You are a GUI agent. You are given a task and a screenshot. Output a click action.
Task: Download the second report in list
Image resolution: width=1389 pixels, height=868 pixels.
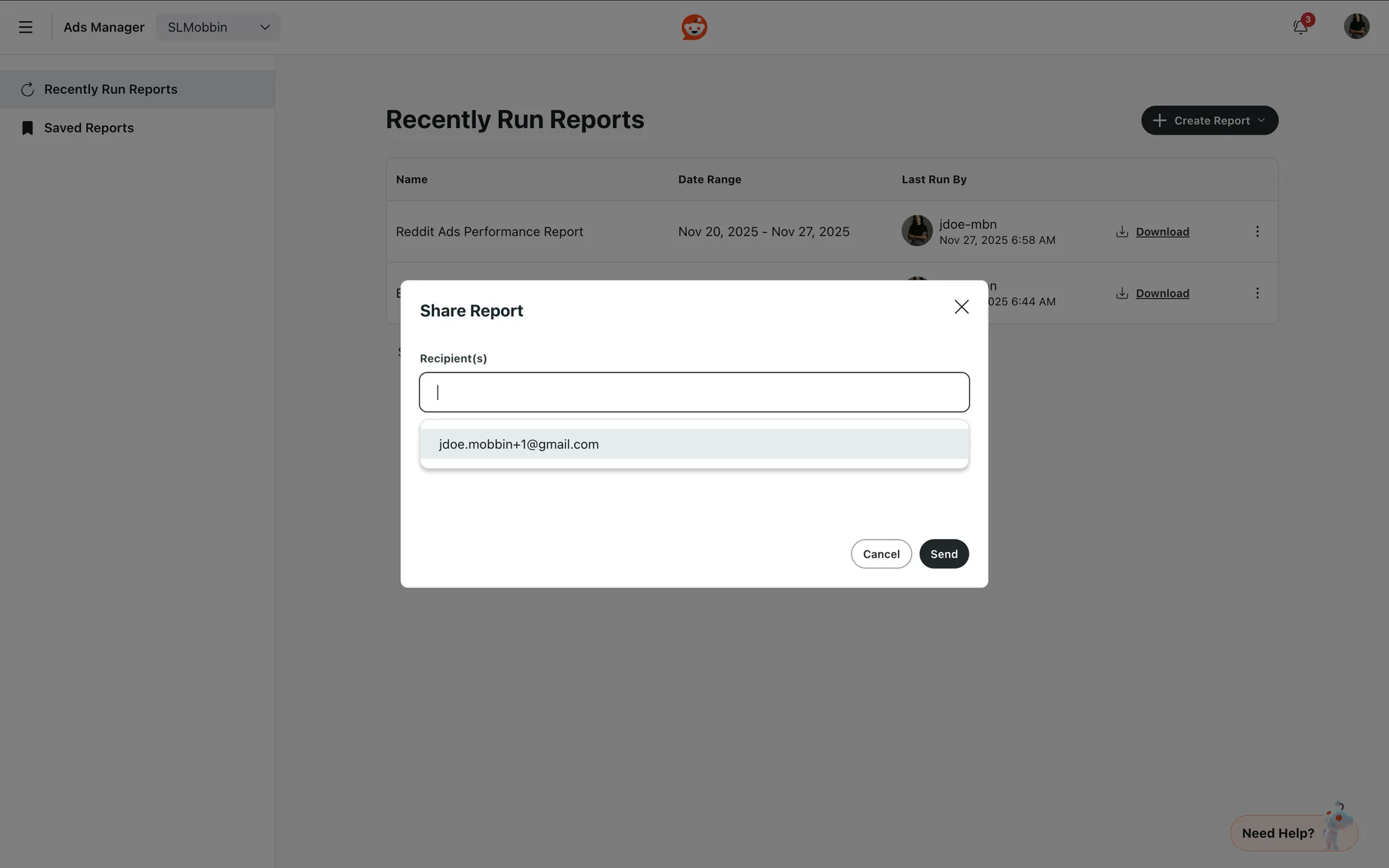pos(1161,294)
